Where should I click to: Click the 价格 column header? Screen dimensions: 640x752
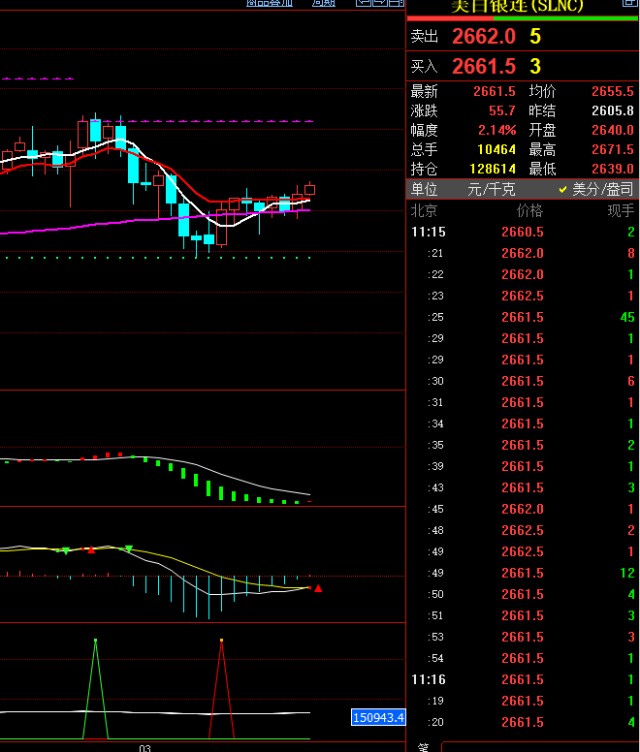coord(529,211)
